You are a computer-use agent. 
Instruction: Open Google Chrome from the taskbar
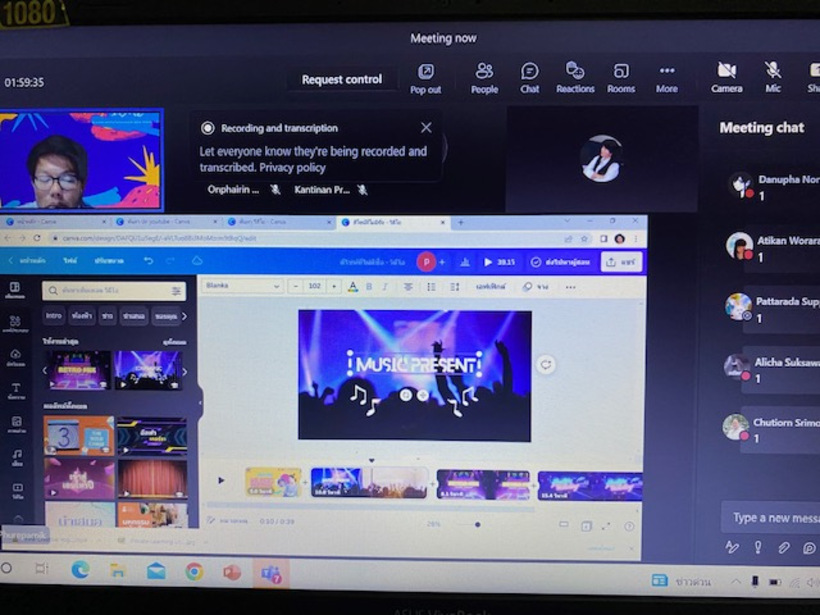click(x=194, y=571)
